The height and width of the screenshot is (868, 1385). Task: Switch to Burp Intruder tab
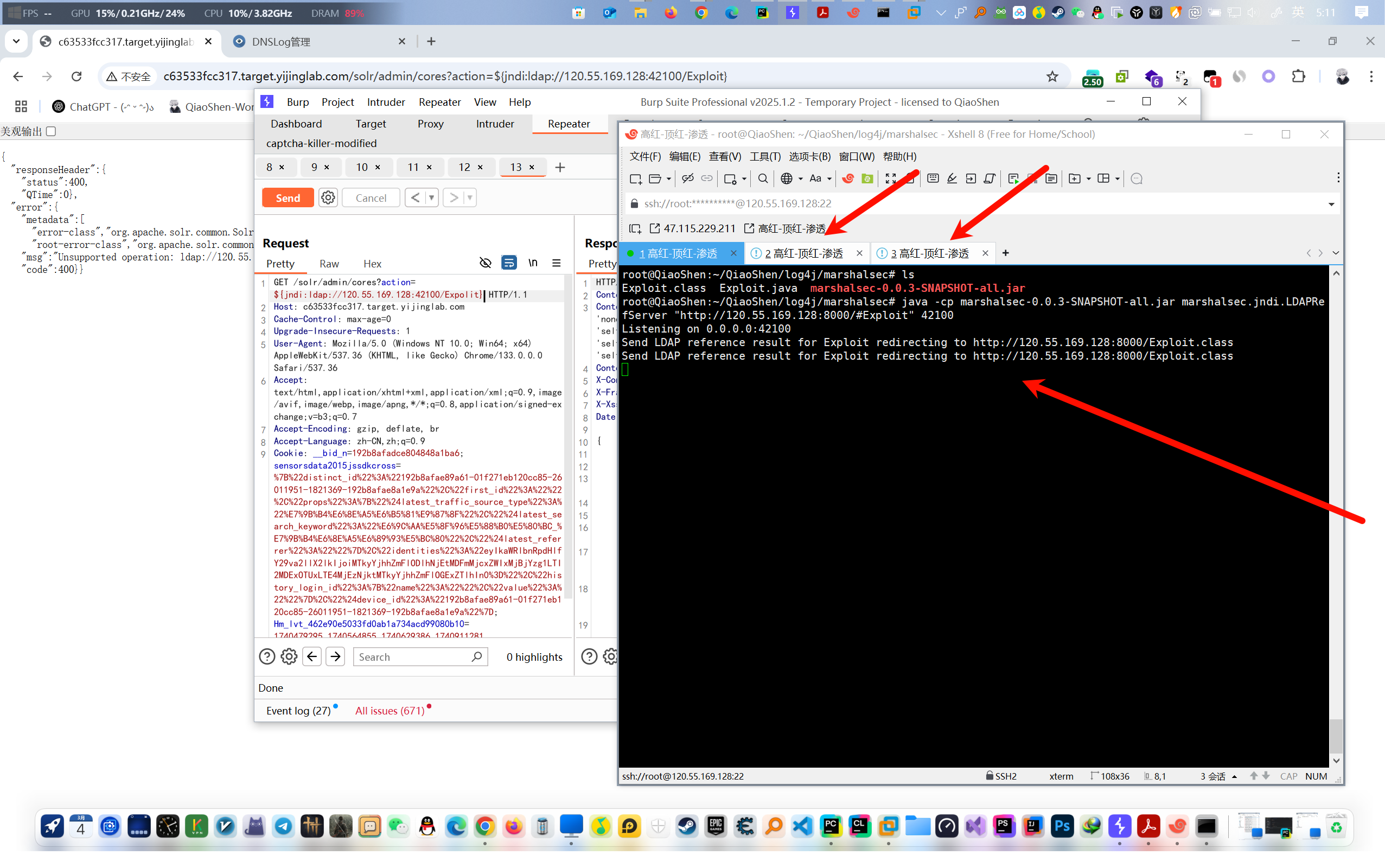tap(494, 124)
